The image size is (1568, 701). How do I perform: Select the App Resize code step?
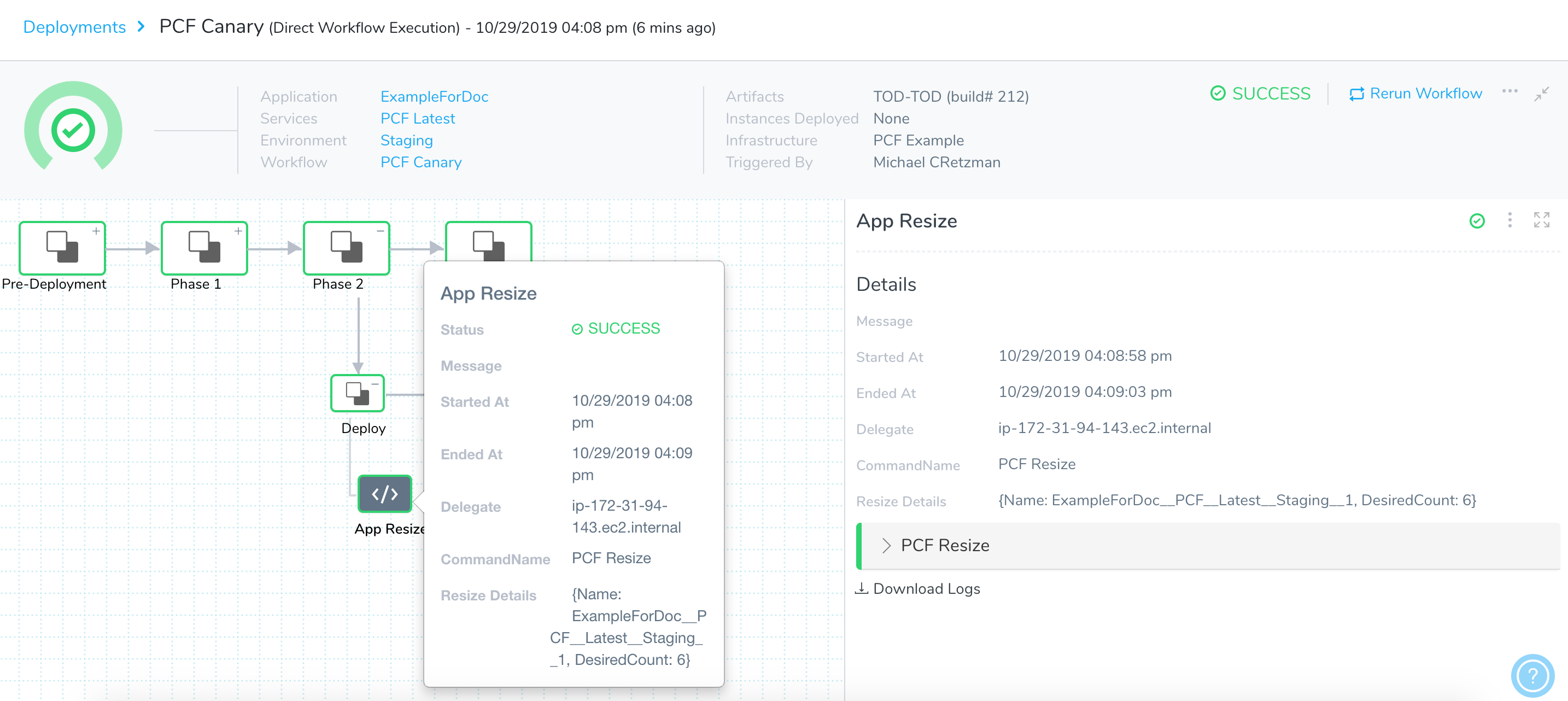[x=385, y=493]
